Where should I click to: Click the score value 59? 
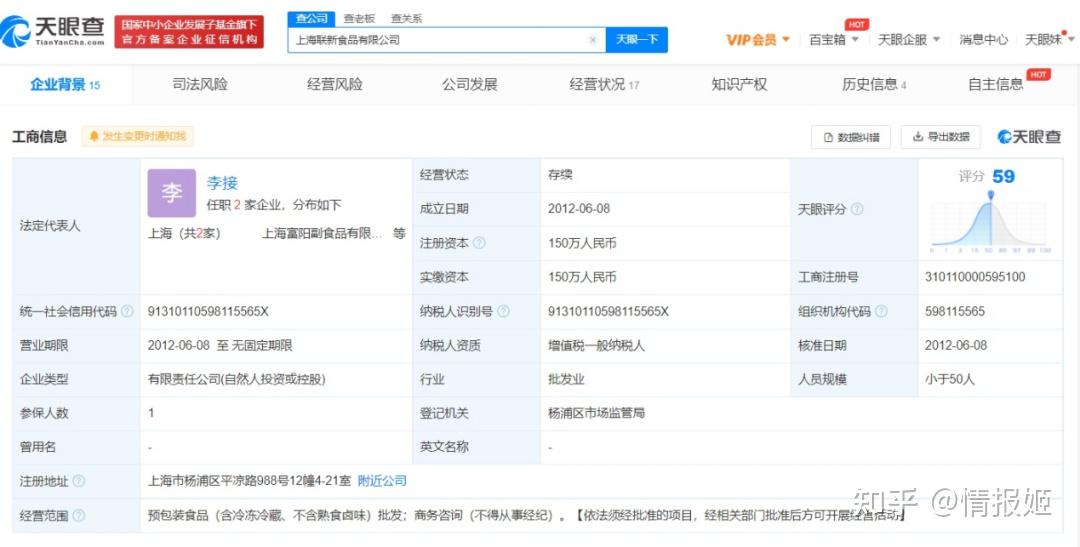coord(1004,176)
